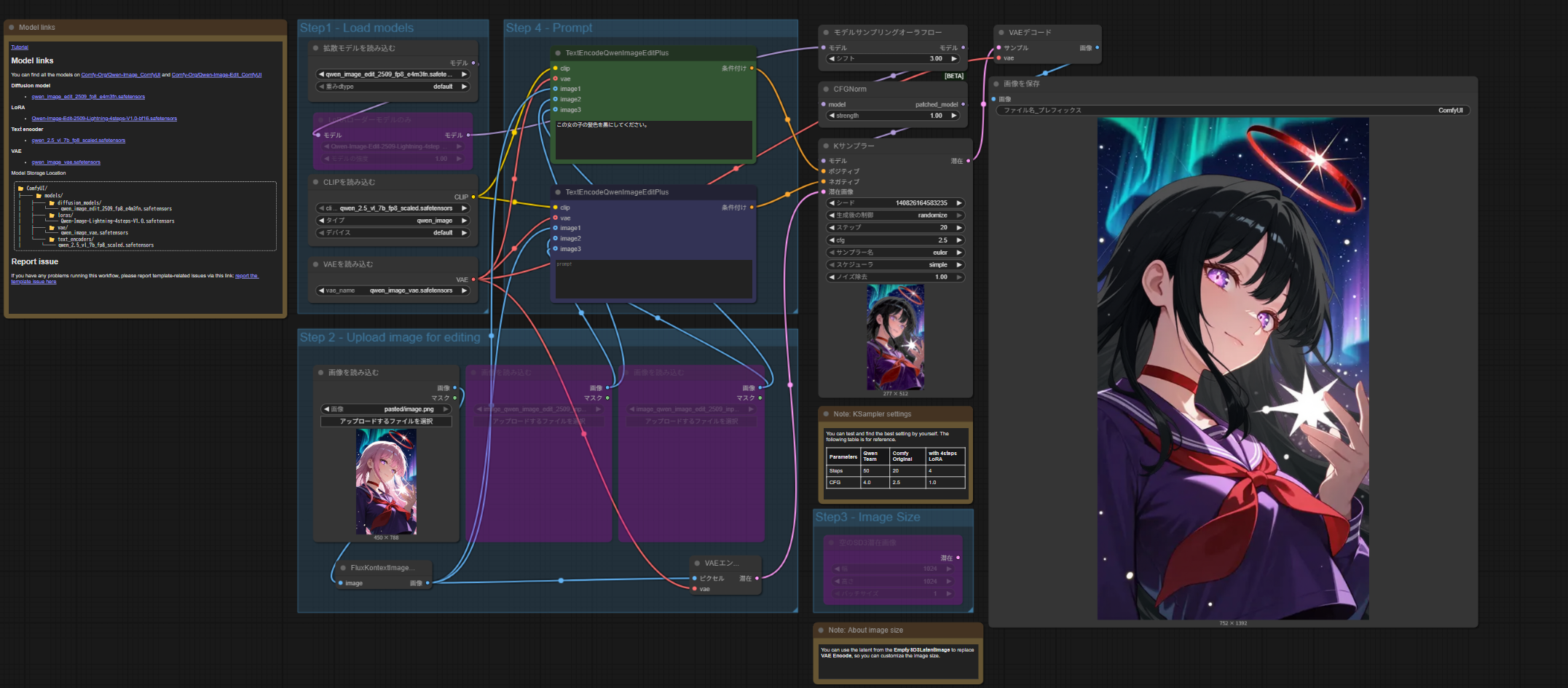Click the モデル input port on the モデルサンプリングオーラフロー node
Image resolution: width=1568 pixels, height=688 pixels.
coord(824,47)
